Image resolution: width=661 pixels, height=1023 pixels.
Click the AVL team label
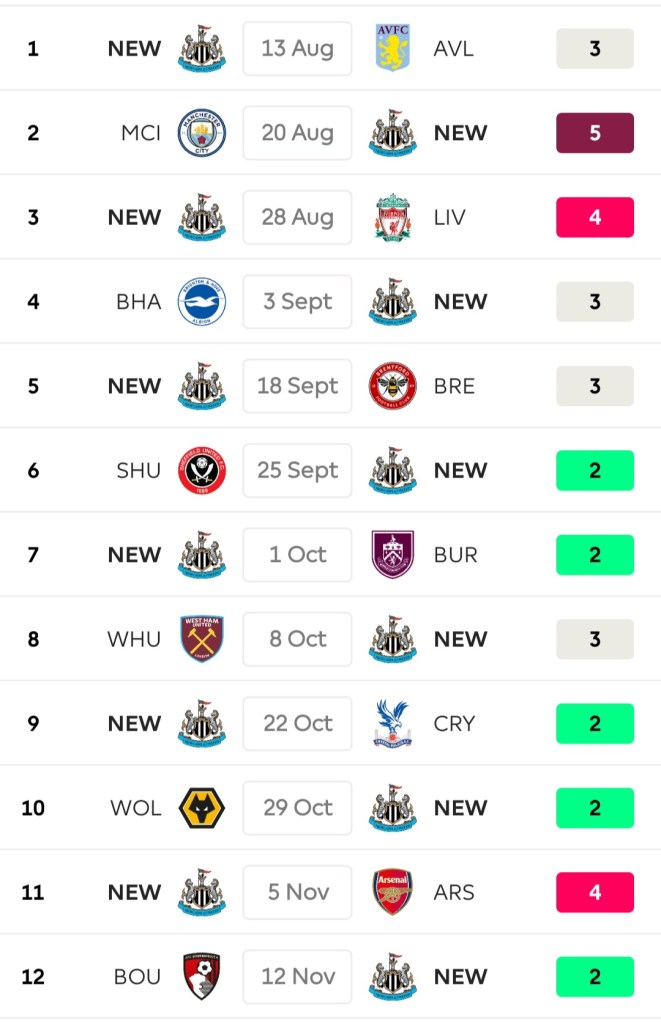tap(454, 49)
